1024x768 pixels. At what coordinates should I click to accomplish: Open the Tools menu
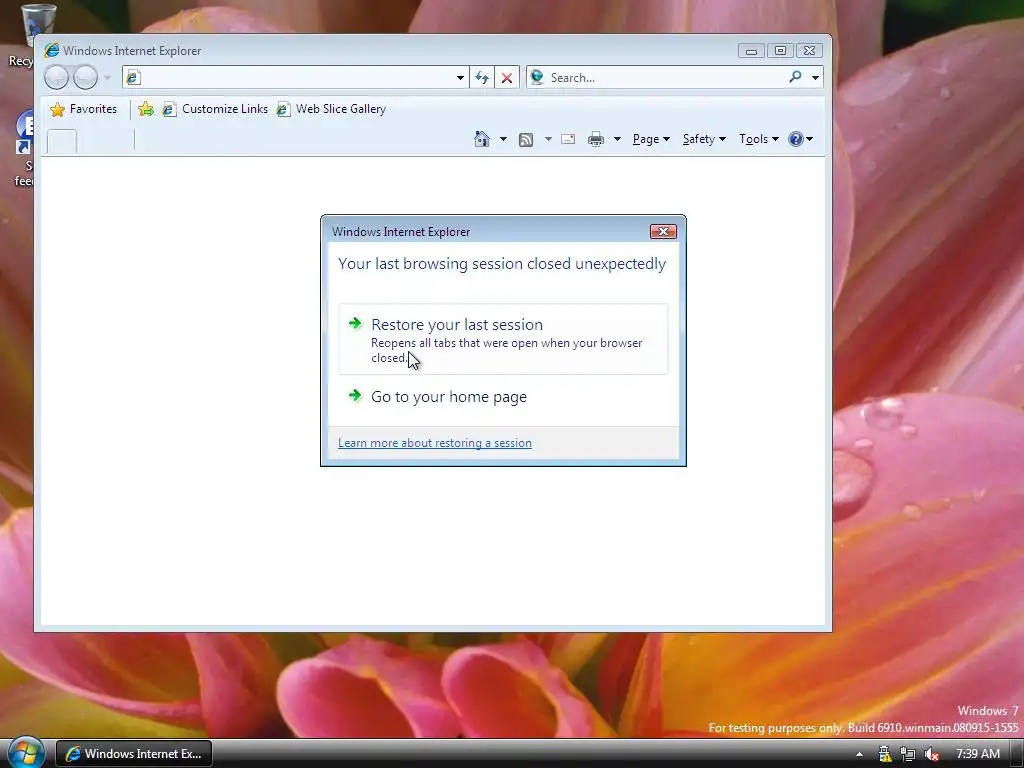coord(758,139)
